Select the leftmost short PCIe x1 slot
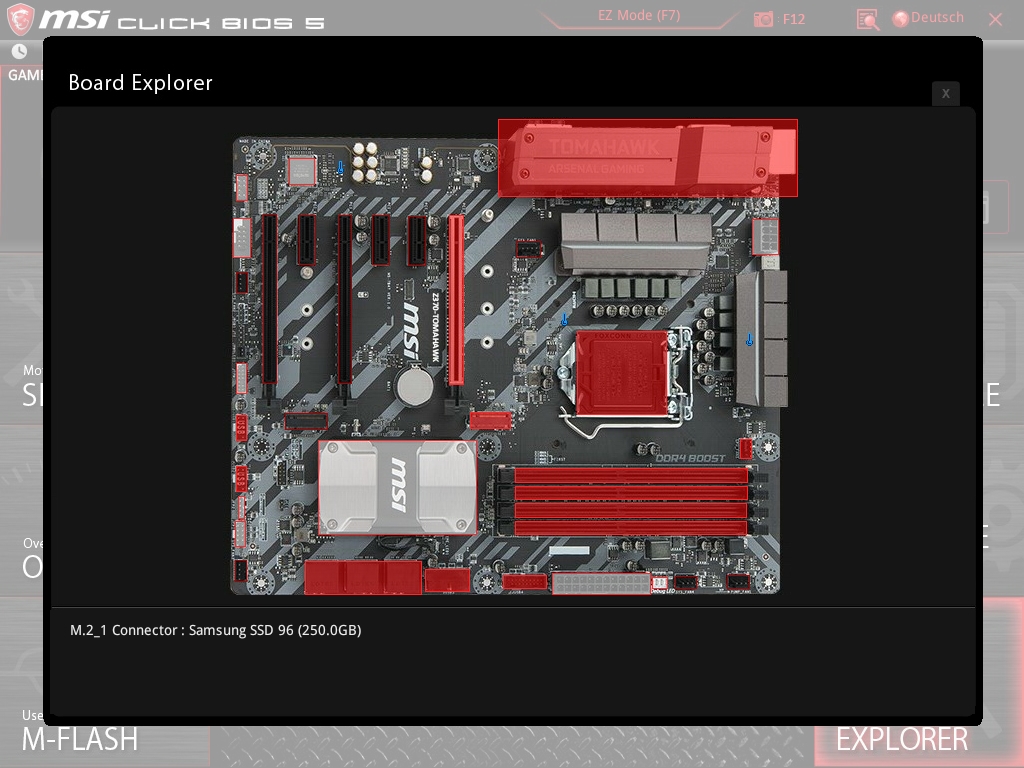Screen dimensions: 1024x768 pyautogui.click(x=306, y=240)
